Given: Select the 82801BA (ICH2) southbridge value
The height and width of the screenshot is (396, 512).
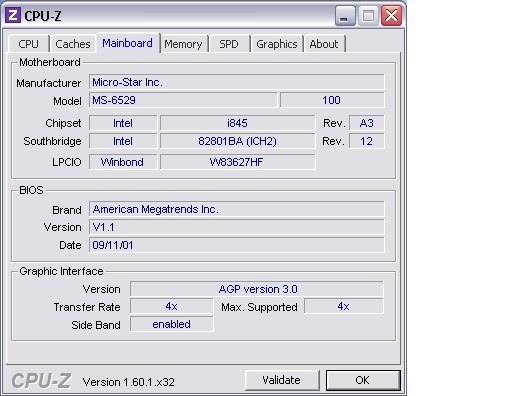Looking at the screenshot, I should (237, 141).
